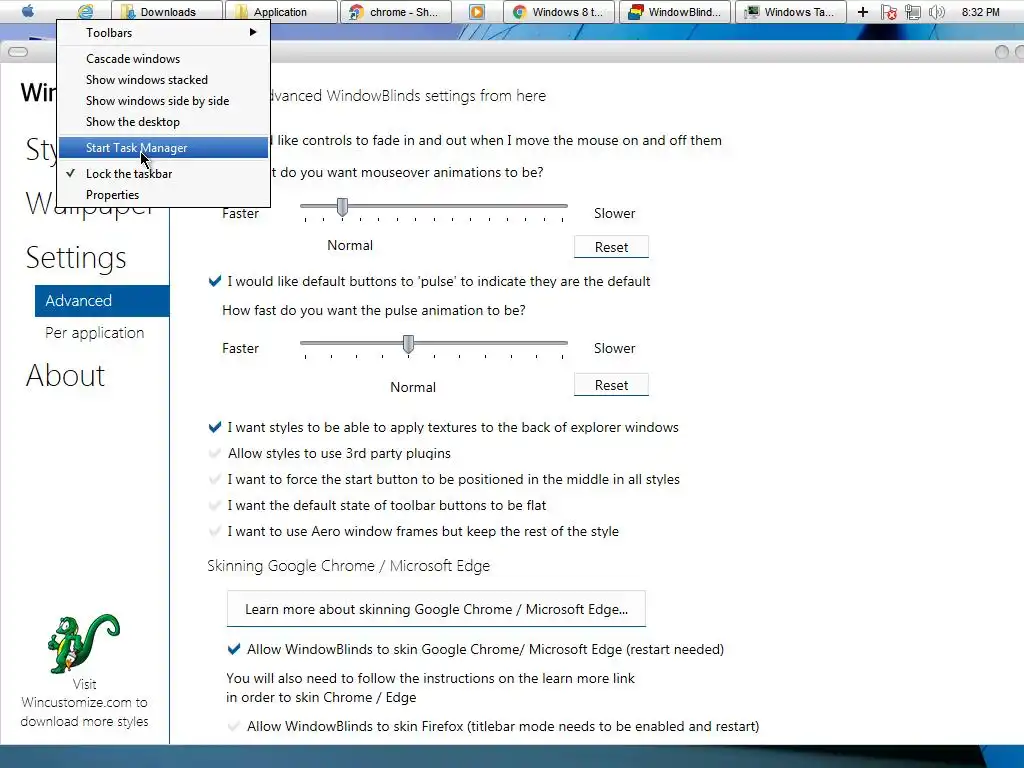Click the plus icon in the tray

pos(863,12)
